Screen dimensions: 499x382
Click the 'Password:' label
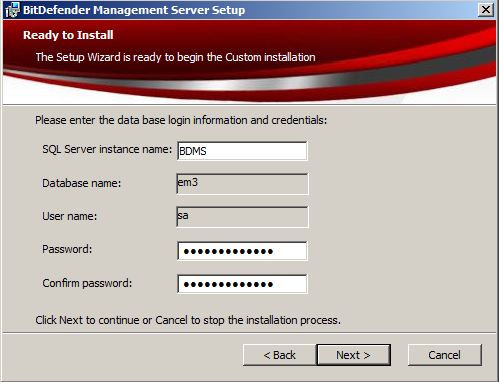67,249
